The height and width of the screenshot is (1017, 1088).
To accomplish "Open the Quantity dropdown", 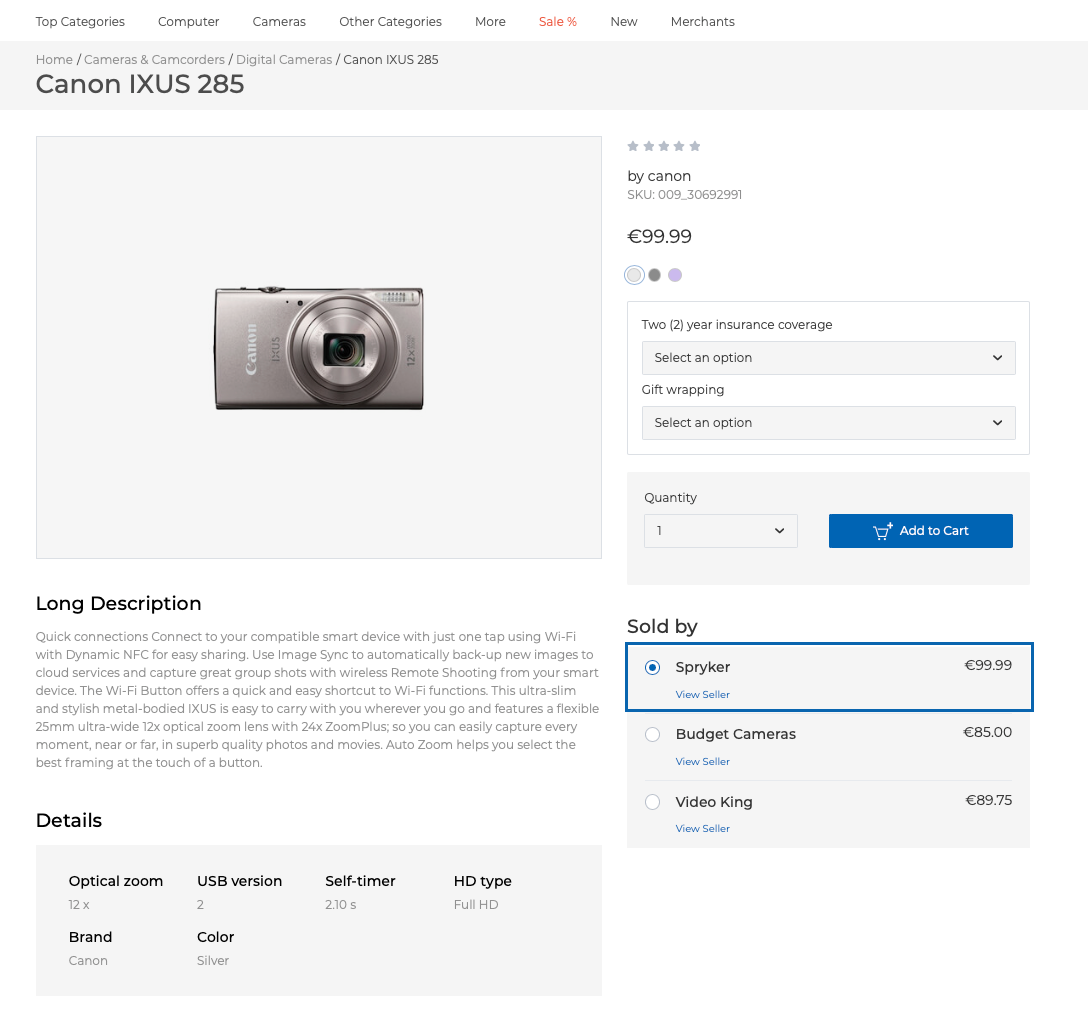I will click(720, 531).
